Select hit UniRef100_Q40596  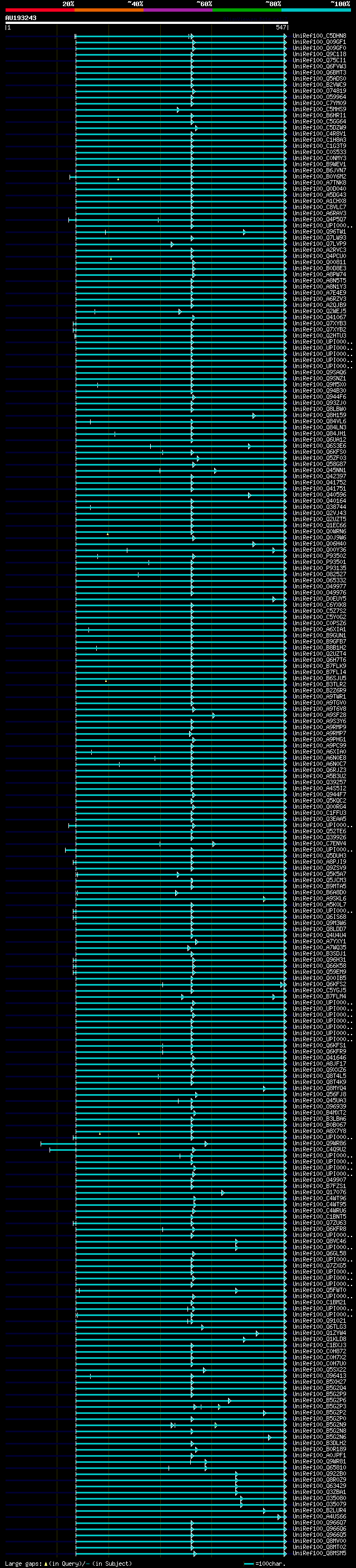click(x=319, y=495)
